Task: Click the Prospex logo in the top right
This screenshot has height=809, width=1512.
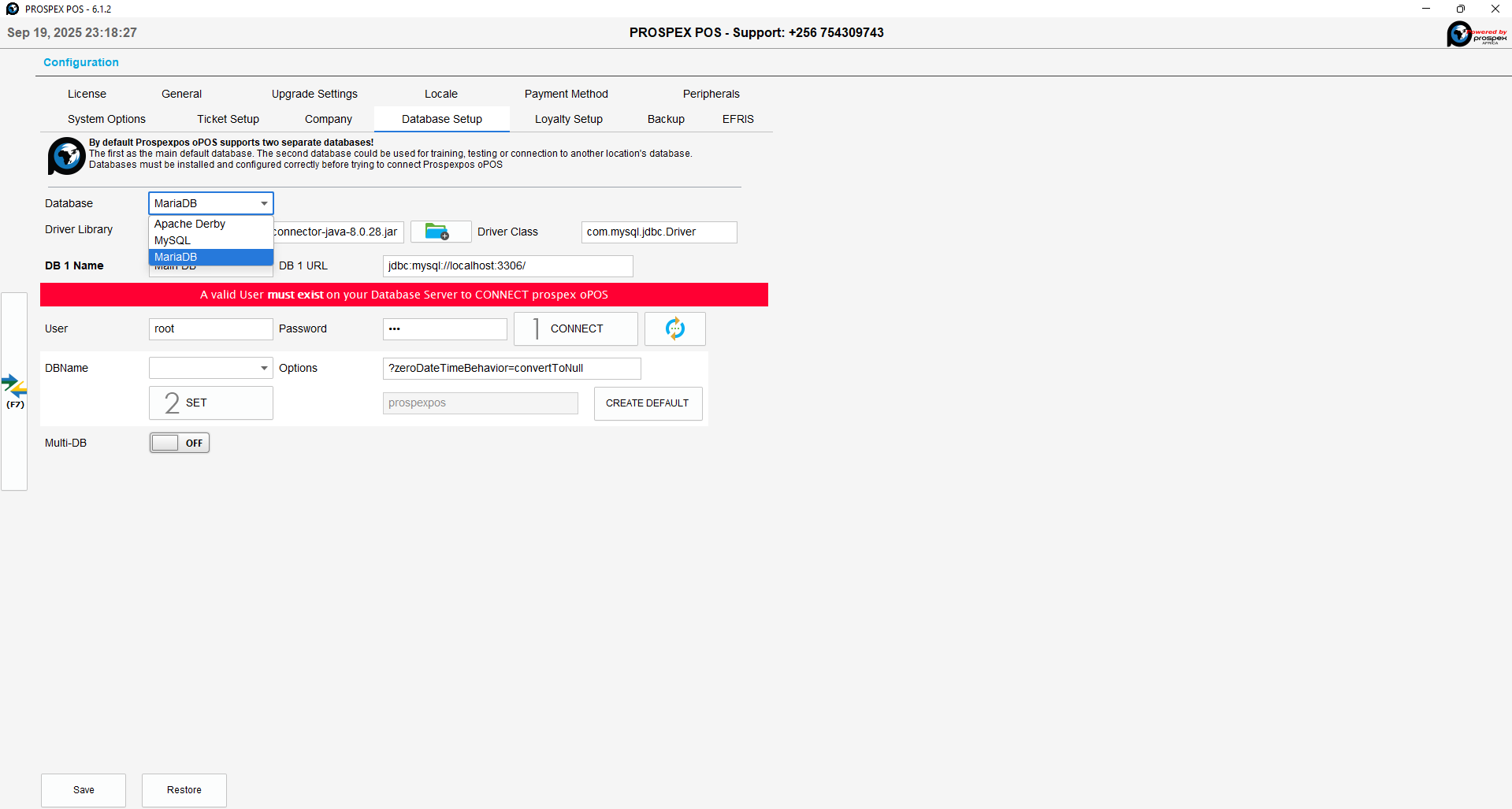Action: [x=1476, y=34]
